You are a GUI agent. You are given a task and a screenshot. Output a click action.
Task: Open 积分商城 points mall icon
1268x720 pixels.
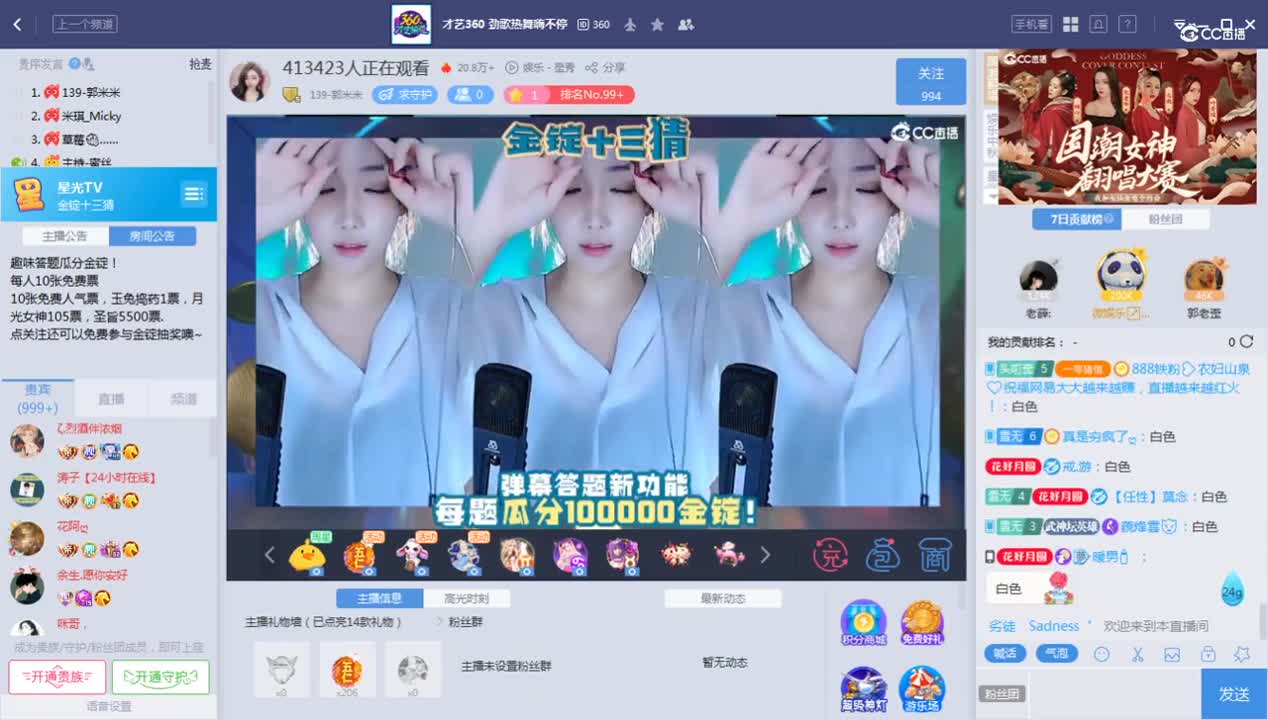coord(863,622)
